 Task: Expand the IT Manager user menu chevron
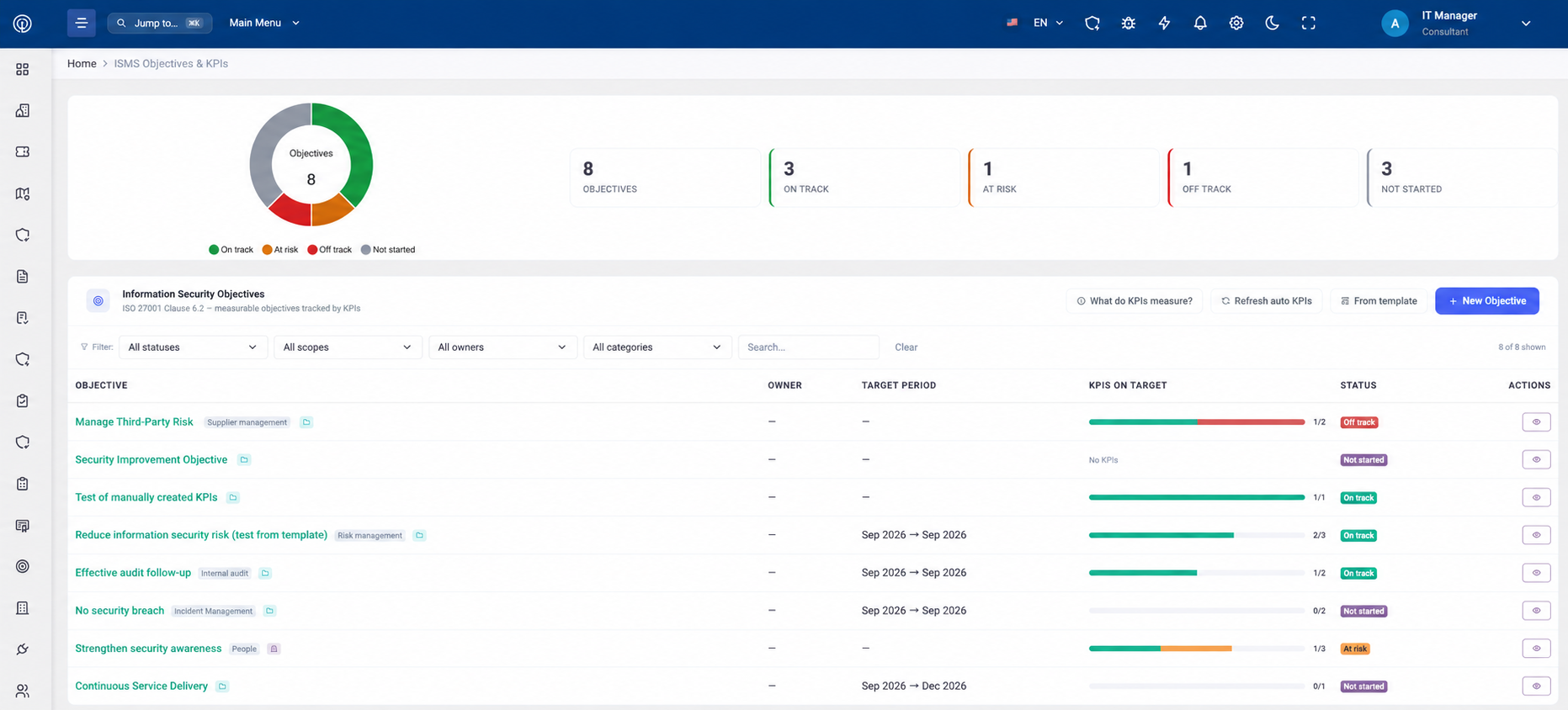coord(1526,24)
